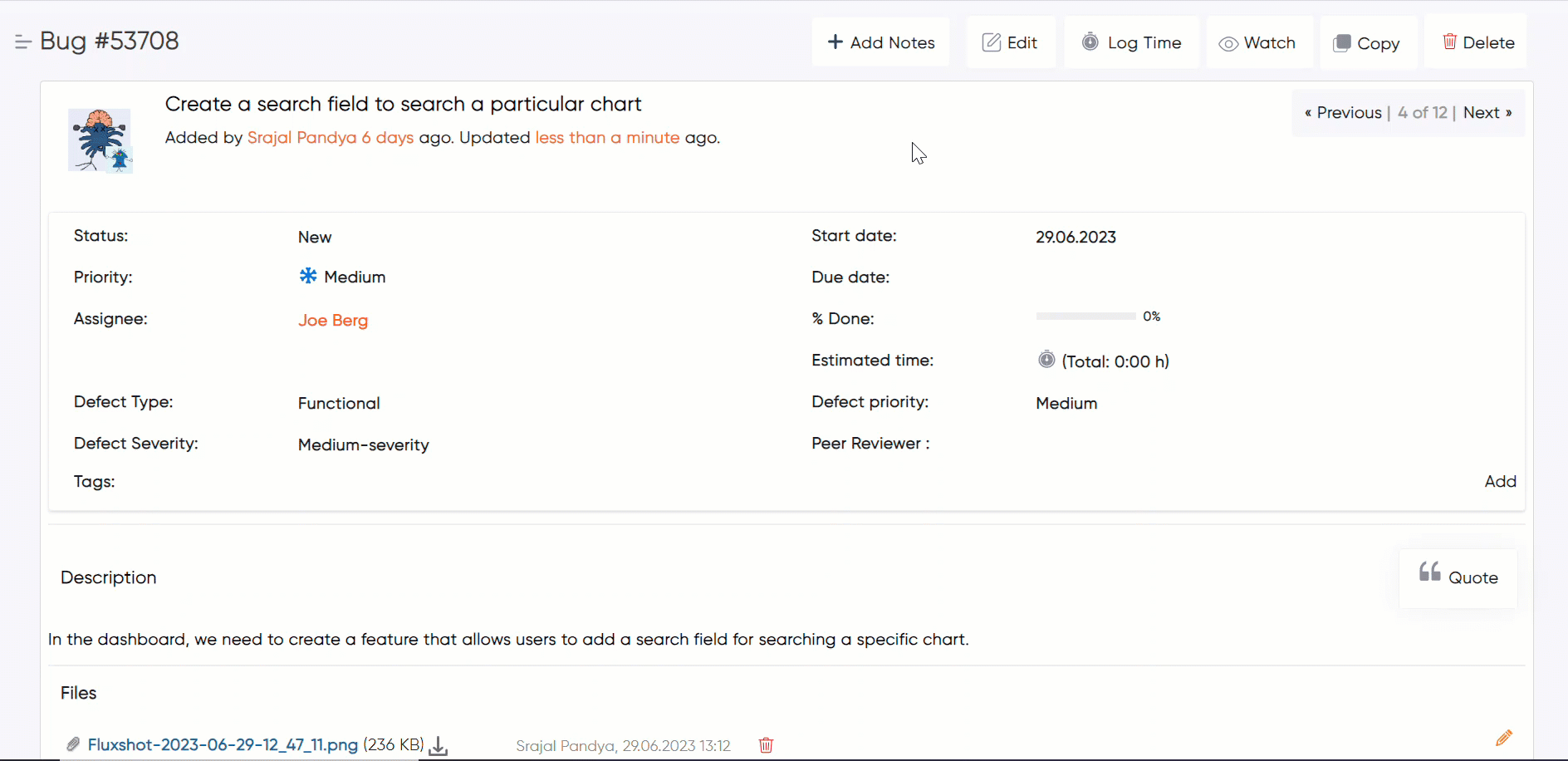Delete the bug with the Delete button
The height and width of the screenshot is (761, 1568).
click(1478, 42)
